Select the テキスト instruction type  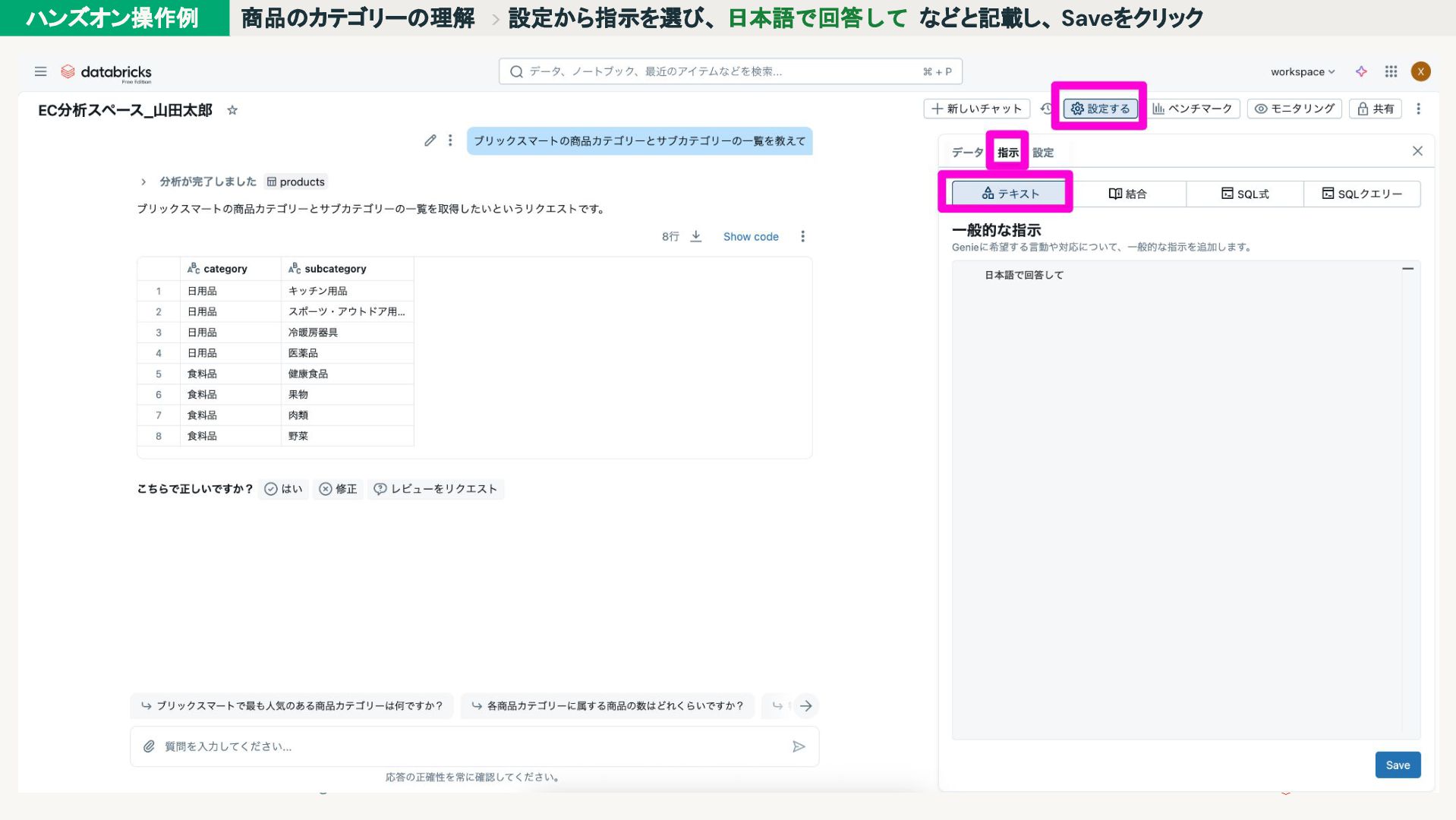pyautogui.click(x=1010, y=194)
